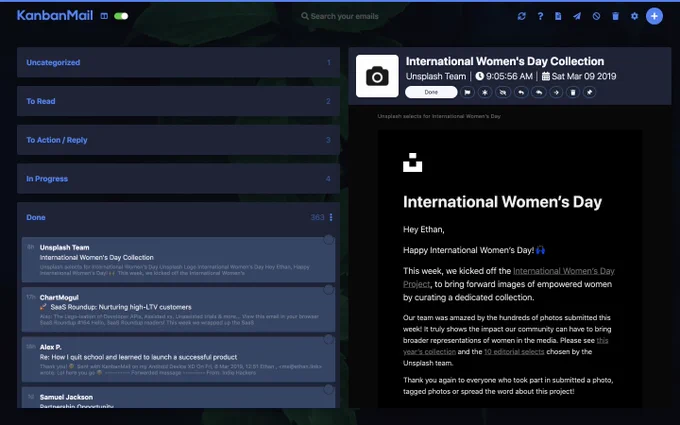Pin the open email with the pushpin icon
The image size is (680, 425).
589,92
